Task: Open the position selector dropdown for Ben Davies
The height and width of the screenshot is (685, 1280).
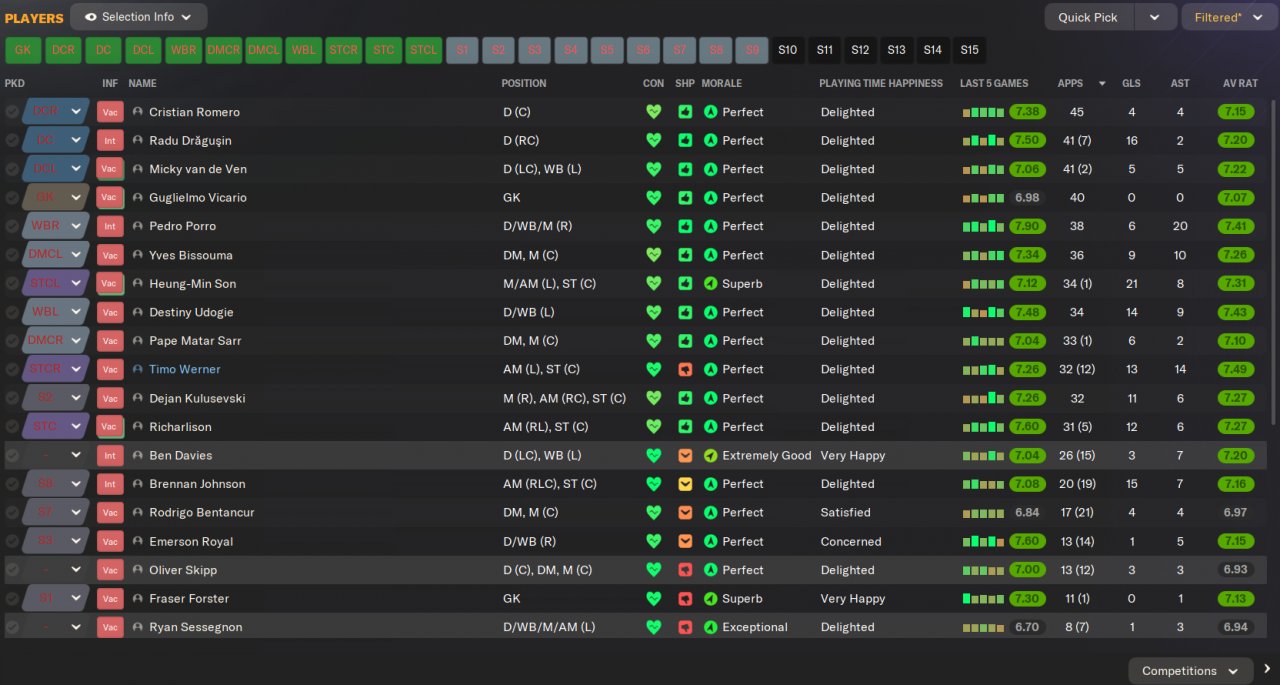Action: click(56, 456)
